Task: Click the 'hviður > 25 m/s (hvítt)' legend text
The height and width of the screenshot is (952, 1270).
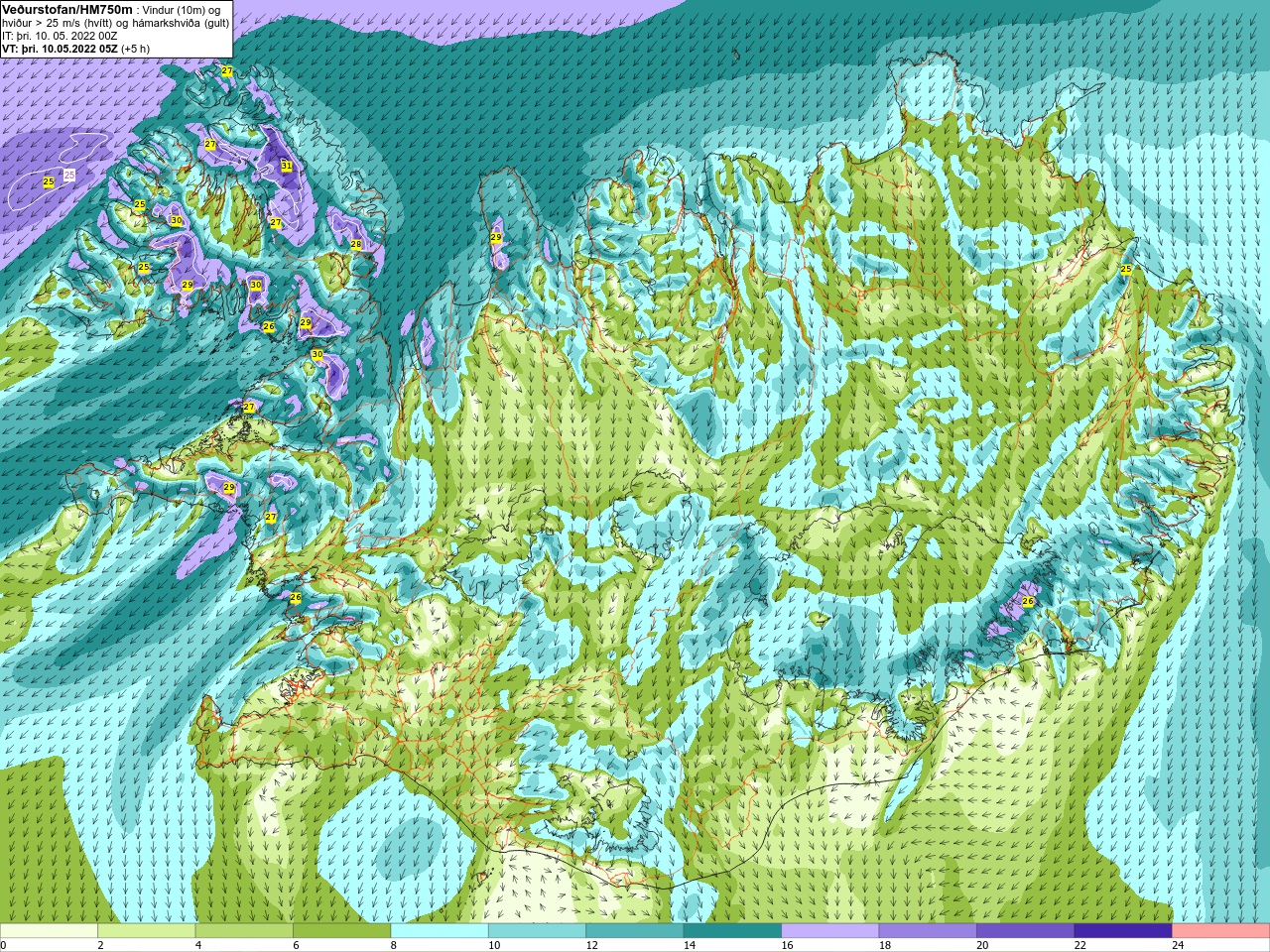Action: [60, 23]
